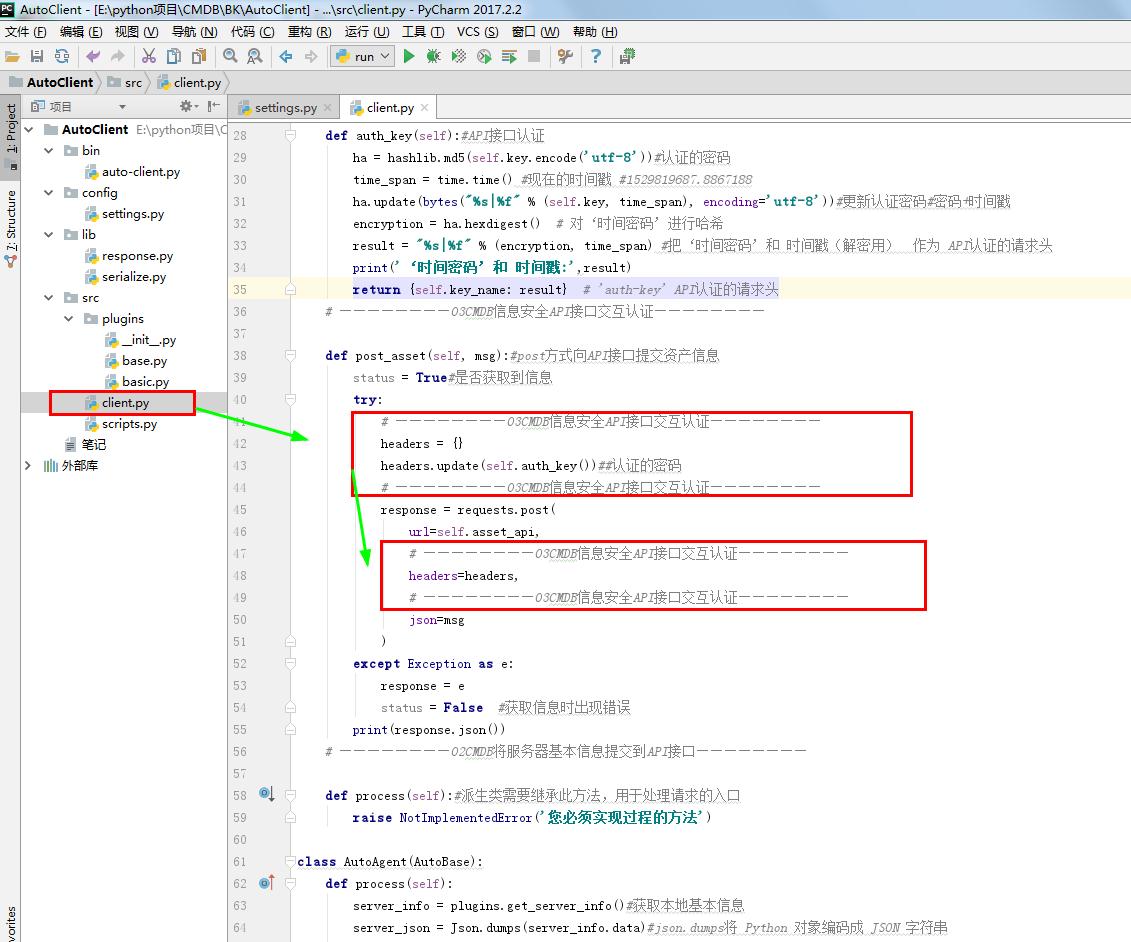
Task: Click the src breadcrumb
Action: point(125,82)
